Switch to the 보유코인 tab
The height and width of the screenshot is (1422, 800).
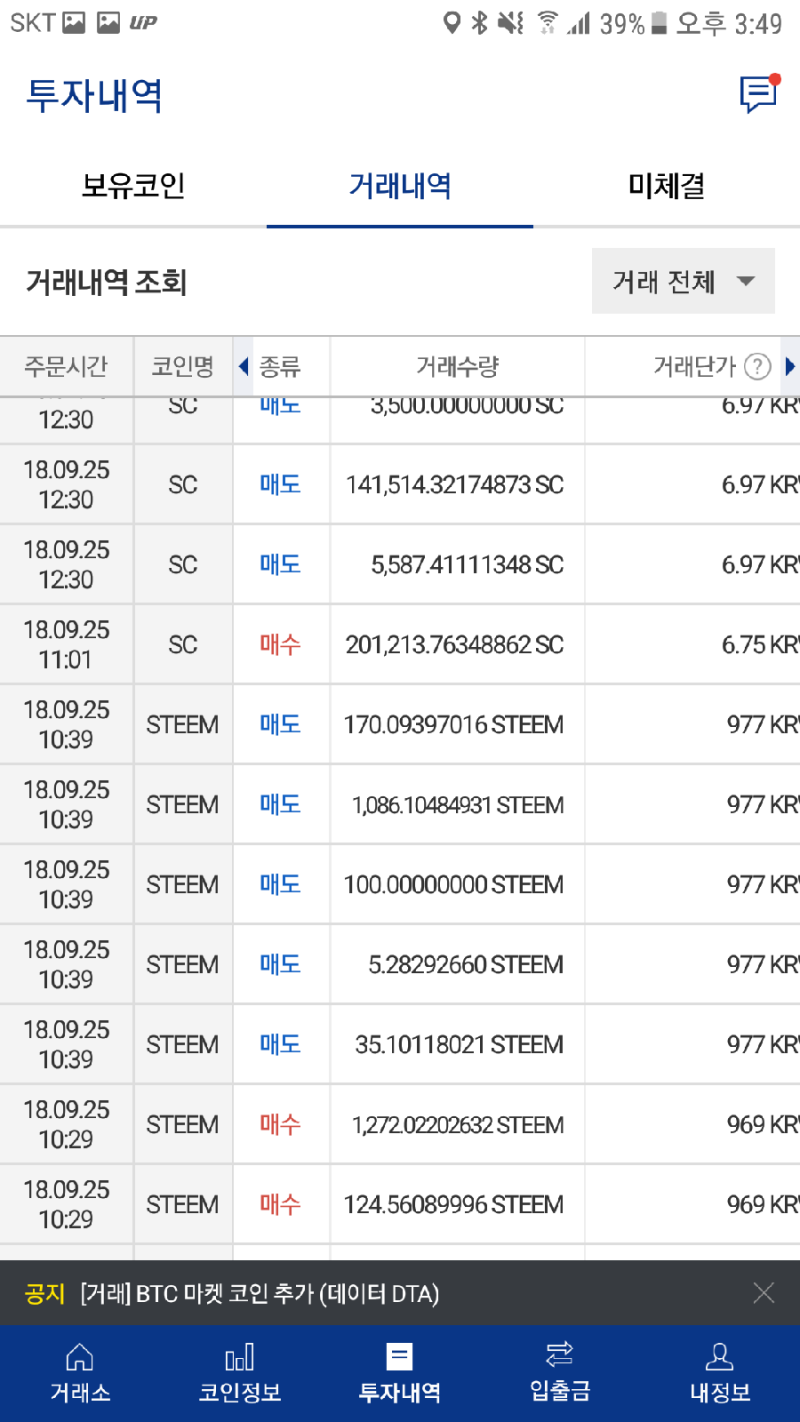(x=133, y=186)
